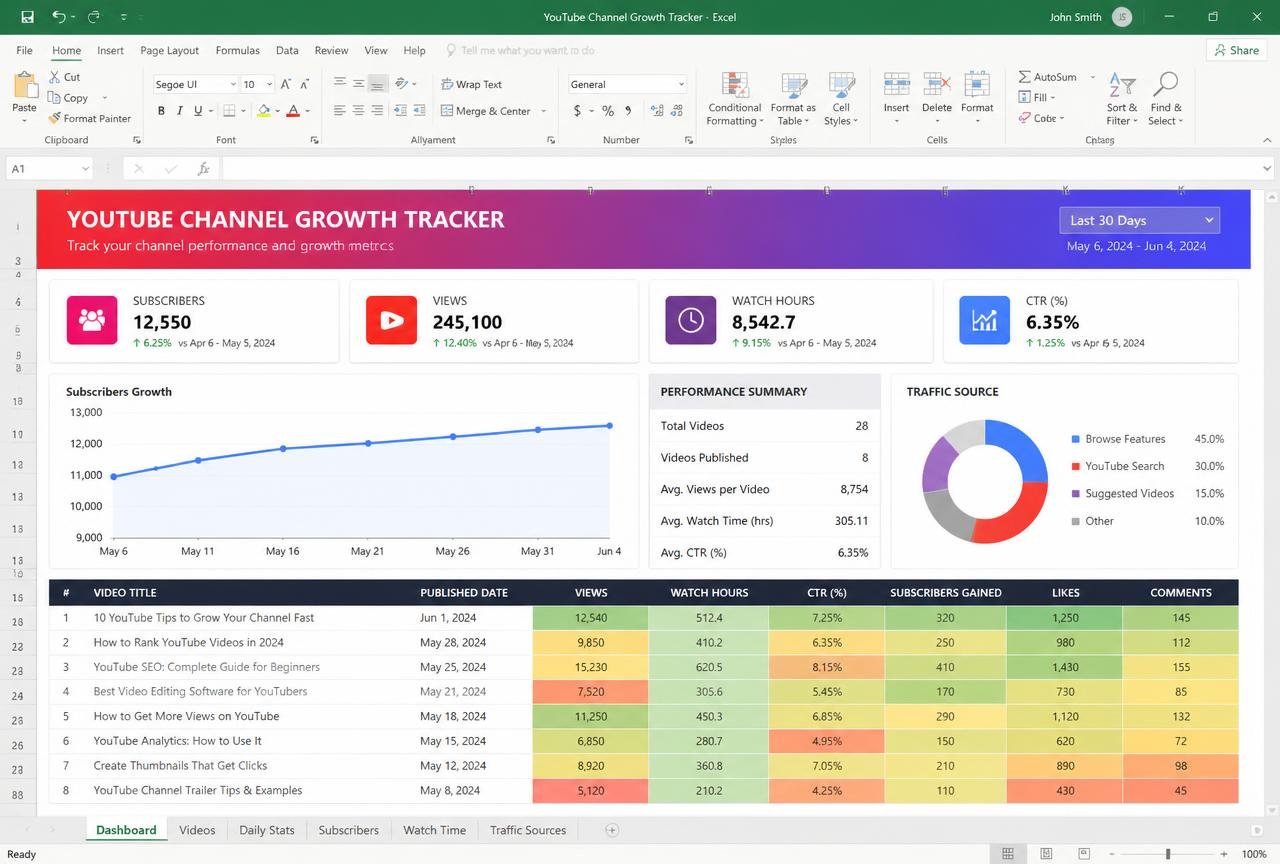The height and width of the screenshot is (864, 1280).
Task: Open the Format as Table gallery
Action: tap(793, 99)
